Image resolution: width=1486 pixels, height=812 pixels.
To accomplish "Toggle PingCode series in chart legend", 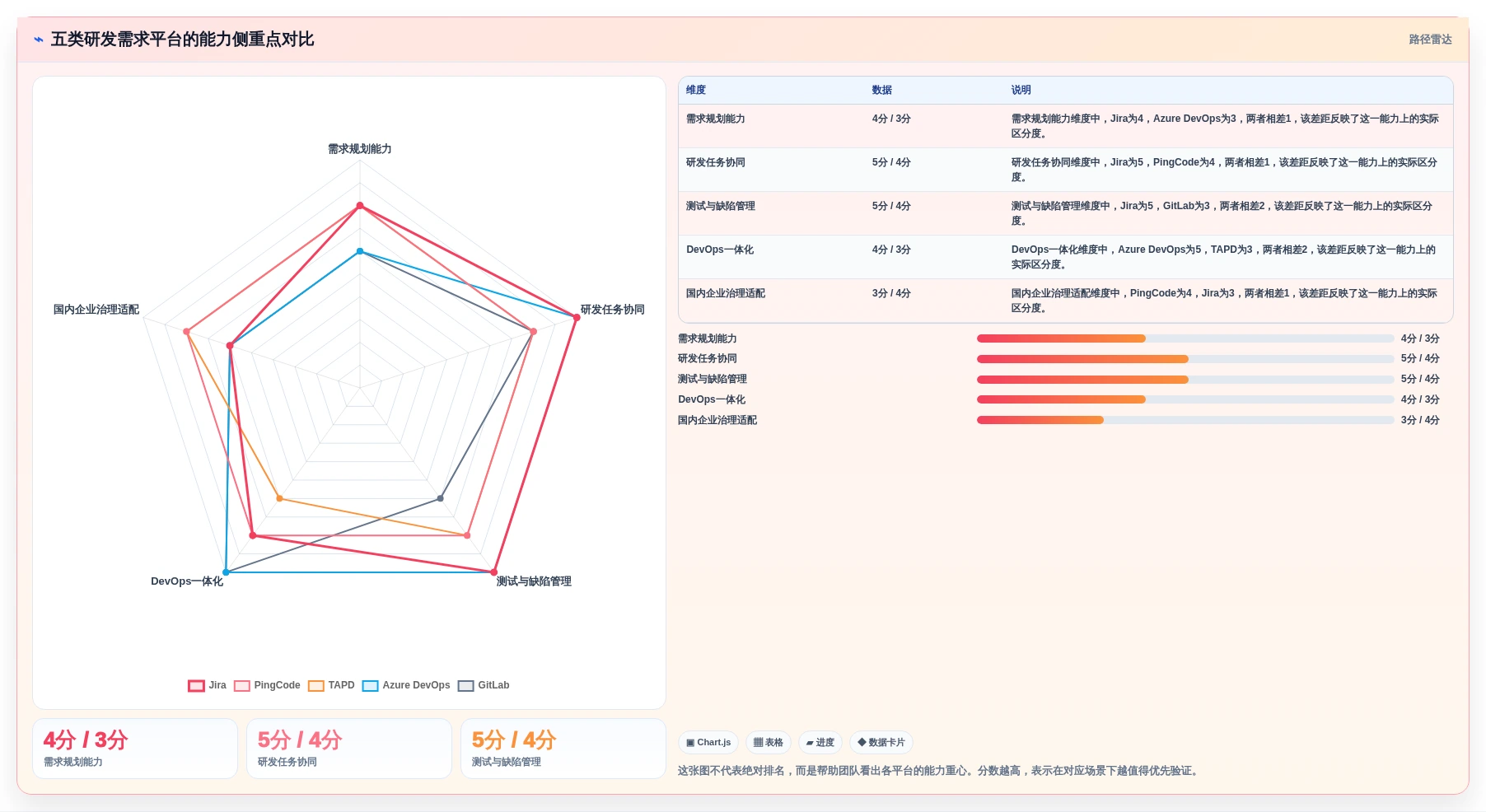I will pyautogui.click(x=267, y=685).
